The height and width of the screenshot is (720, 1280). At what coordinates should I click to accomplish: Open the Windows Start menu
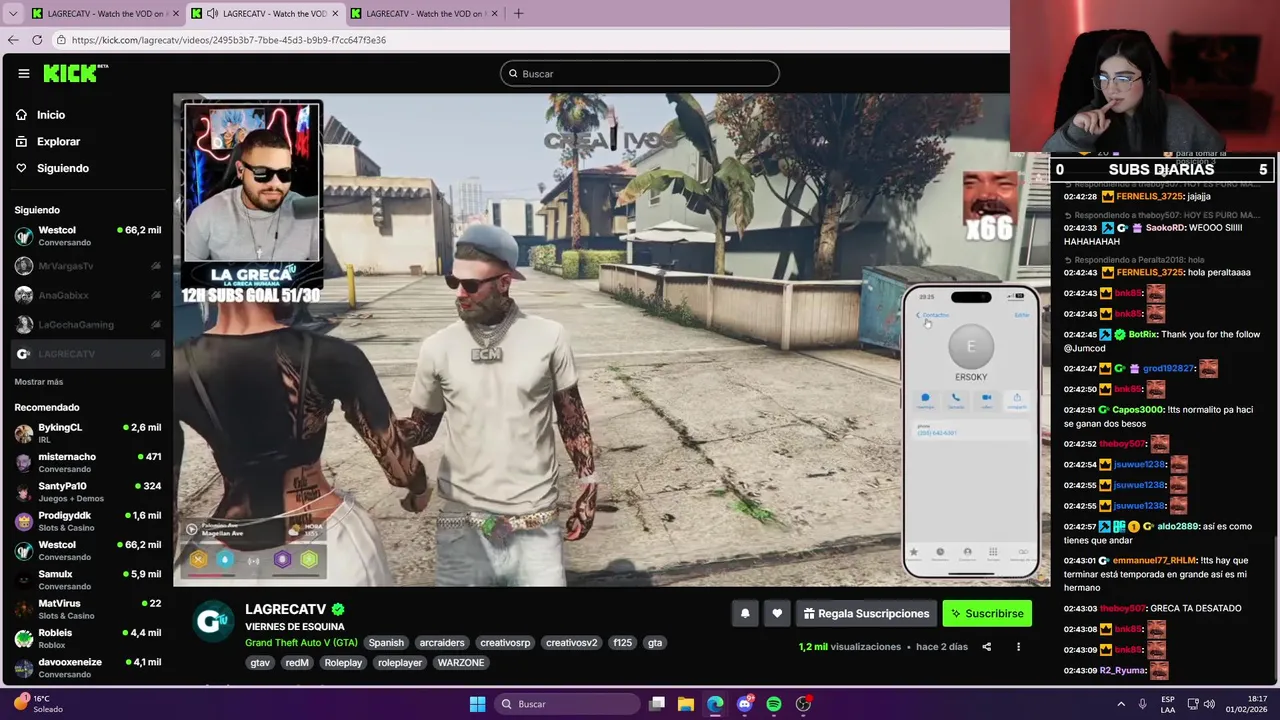click(x=477, y=704)
